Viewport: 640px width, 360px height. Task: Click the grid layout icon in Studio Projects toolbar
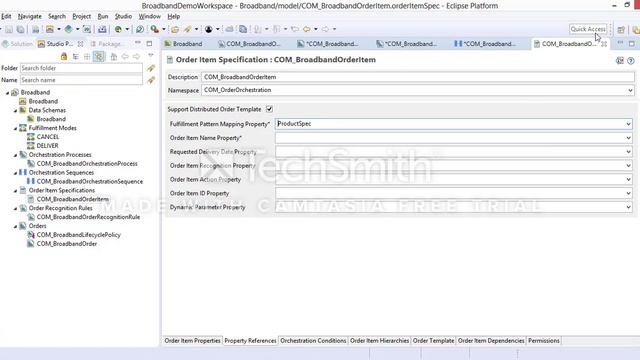click(87, 56)
